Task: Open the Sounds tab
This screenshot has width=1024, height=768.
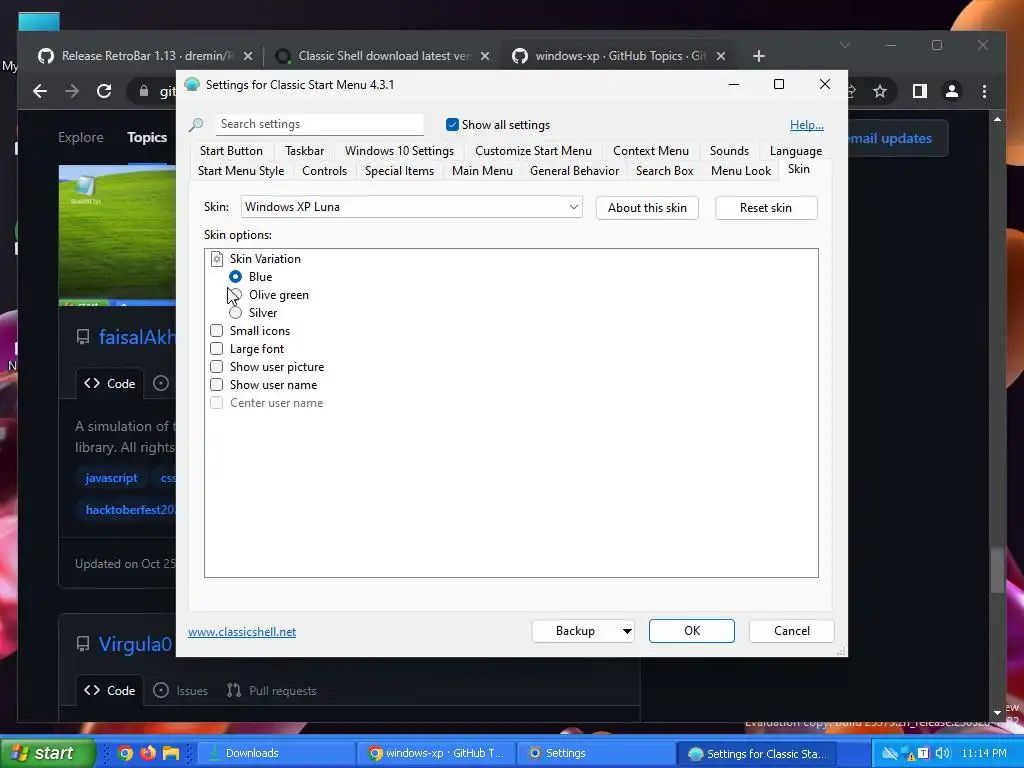Action: (x=729, y=151)
